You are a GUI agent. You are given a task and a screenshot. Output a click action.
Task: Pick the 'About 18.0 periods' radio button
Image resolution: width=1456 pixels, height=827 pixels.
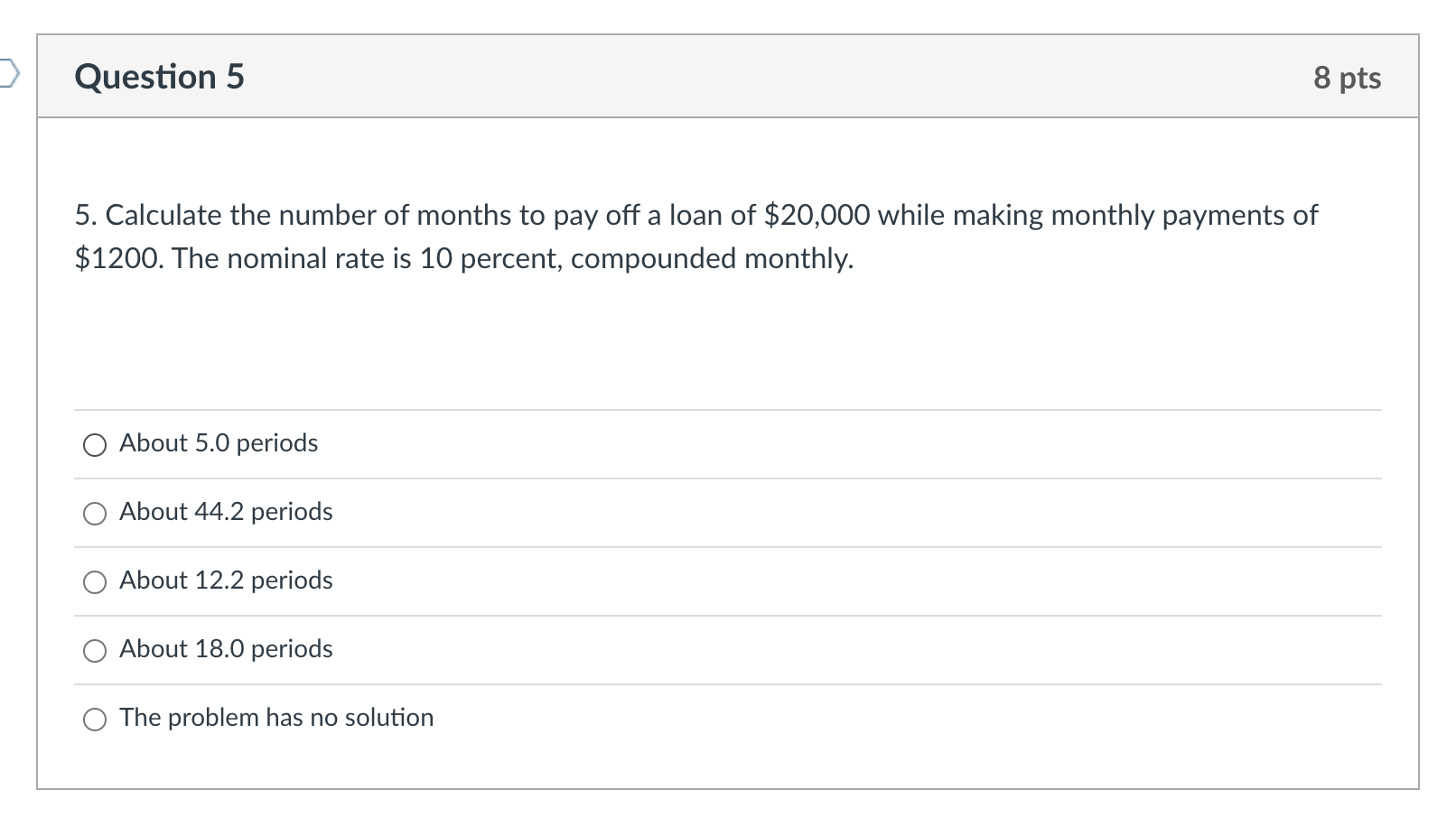[x=95, y=651]
